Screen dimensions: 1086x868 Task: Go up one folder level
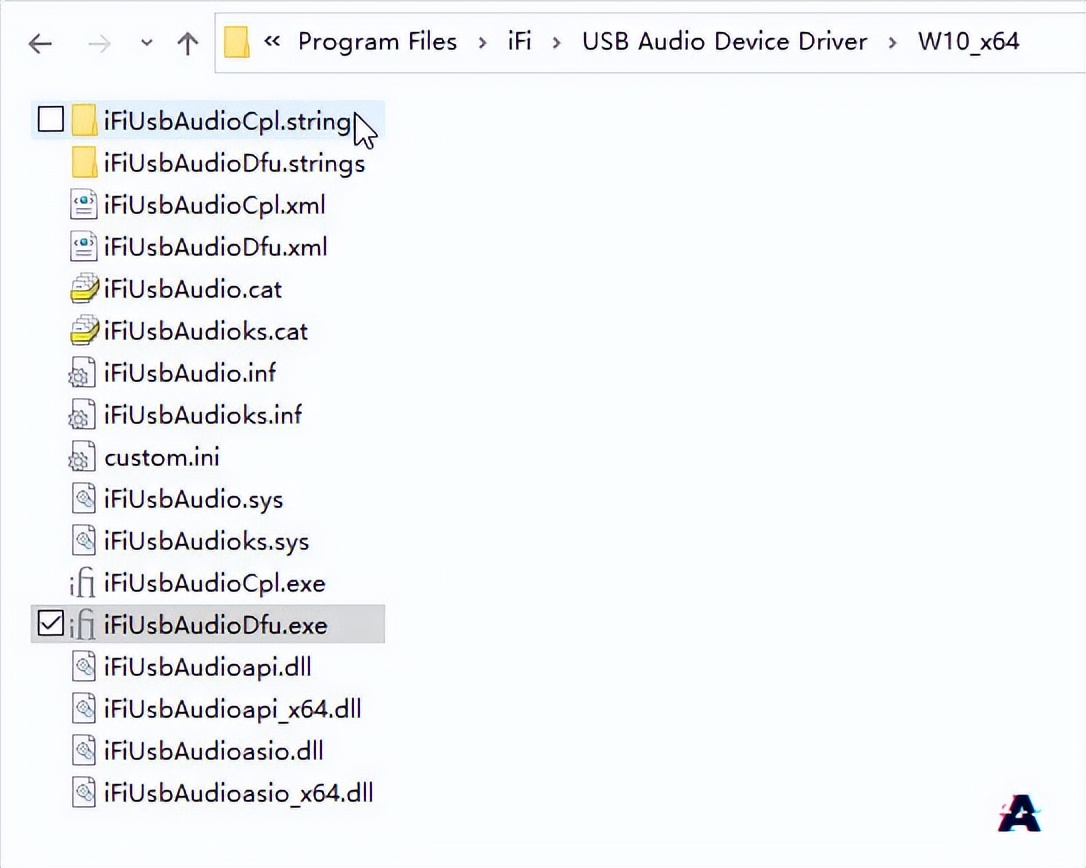tap(187, 44)
